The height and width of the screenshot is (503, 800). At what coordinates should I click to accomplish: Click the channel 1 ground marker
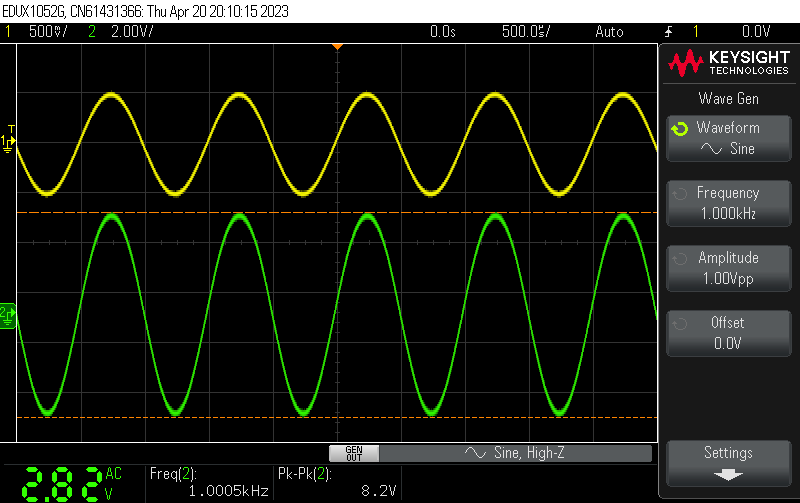pos(8,143)
